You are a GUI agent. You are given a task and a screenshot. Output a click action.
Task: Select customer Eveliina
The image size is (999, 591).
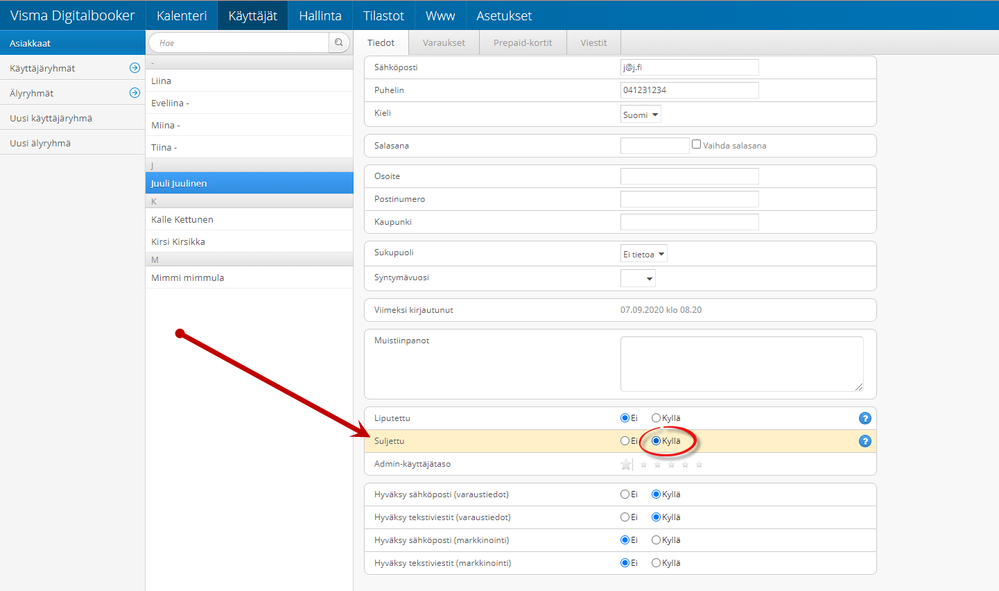[249, 103]
